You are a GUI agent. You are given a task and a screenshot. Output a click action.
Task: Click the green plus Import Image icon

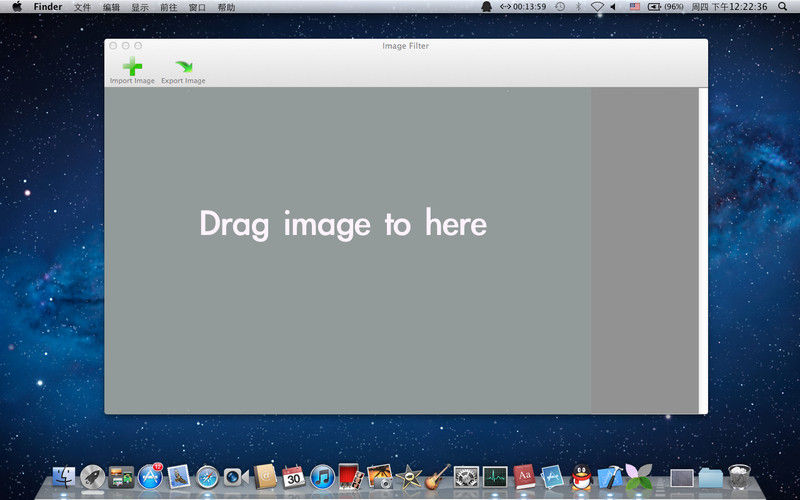coord(132,66)
